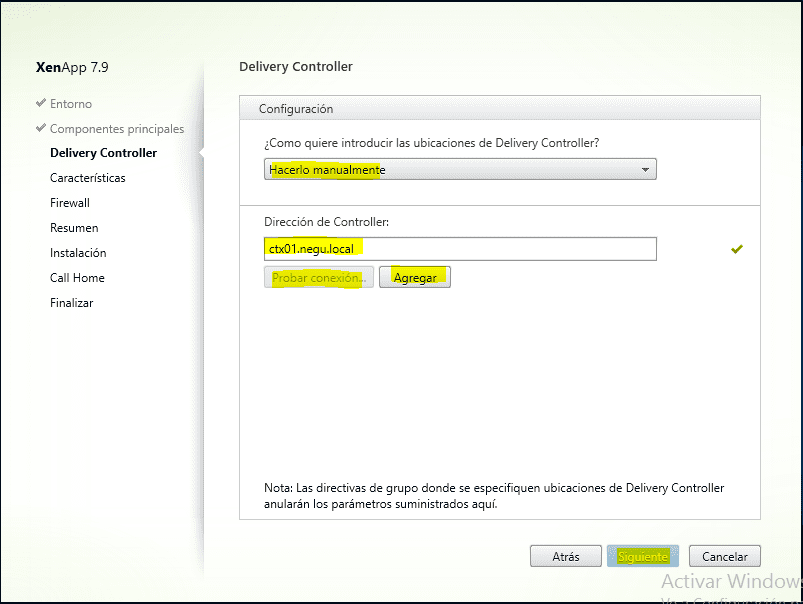Click the Agregar button
The height and width of the screenshot is (604, 803).
(x=414, y=276)
